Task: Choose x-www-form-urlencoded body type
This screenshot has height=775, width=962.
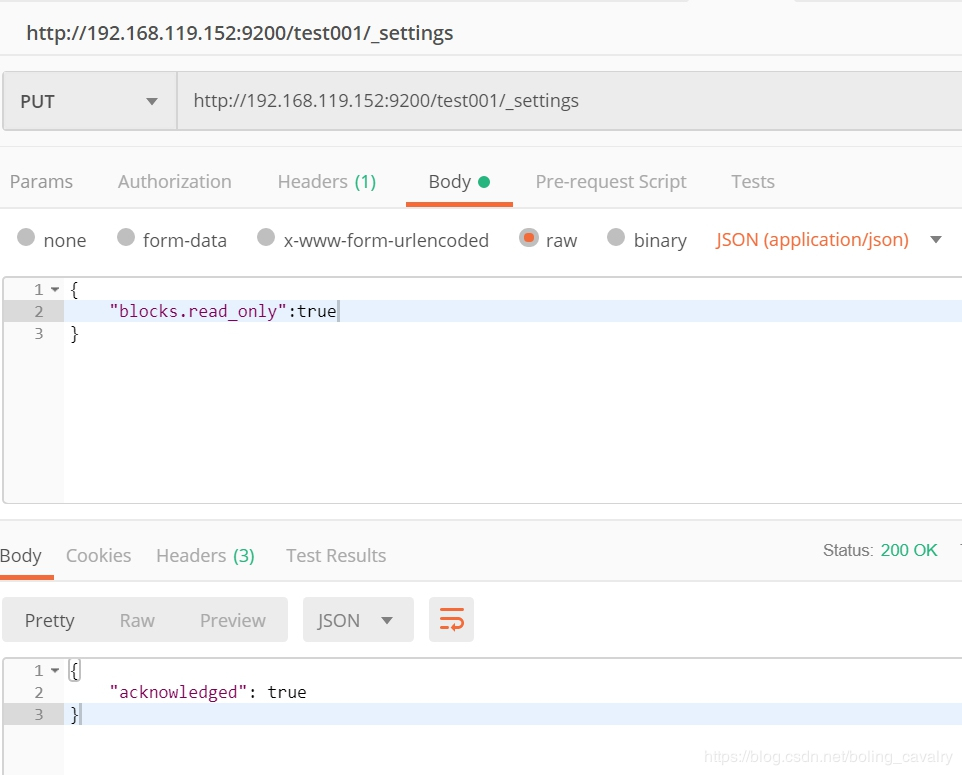Action: point(266,237)
